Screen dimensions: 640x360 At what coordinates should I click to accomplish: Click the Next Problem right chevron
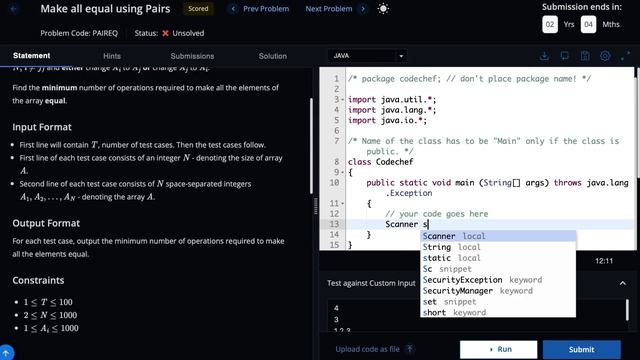click(363, 9)
